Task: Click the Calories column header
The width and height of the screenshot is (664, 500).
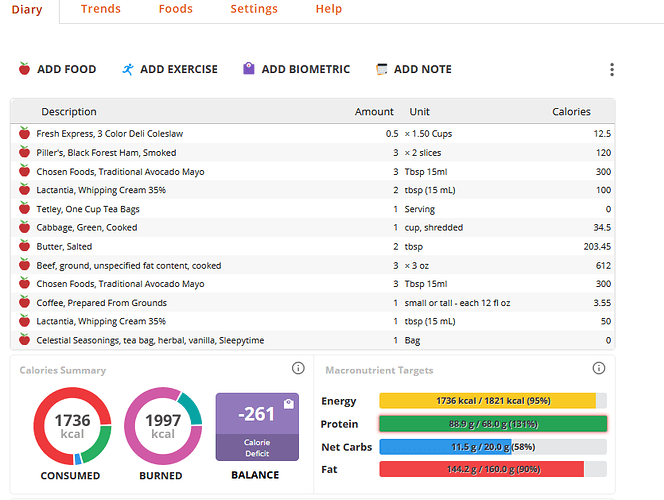Action: tap(571, 111)
